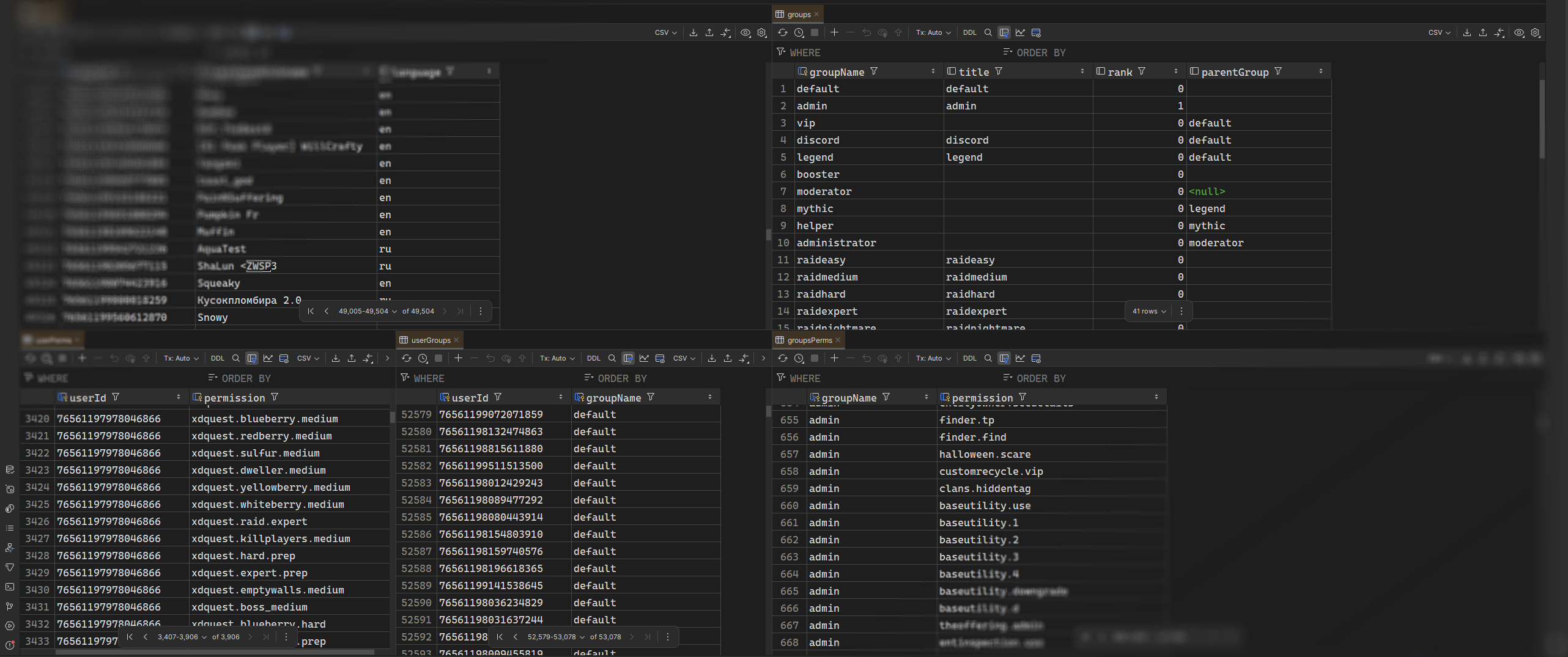The image size is (1568, 657).
Task: Click the groups table vertical scrollbar
Action: (1542, 119)
